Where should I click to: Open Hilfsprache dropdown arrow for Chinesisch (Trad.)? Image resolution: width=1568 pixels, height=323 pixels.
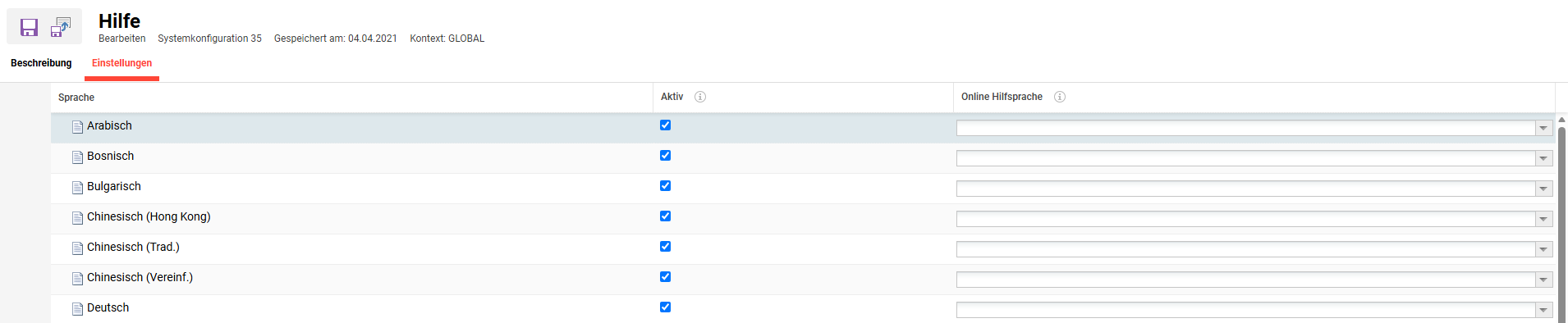1543,249
